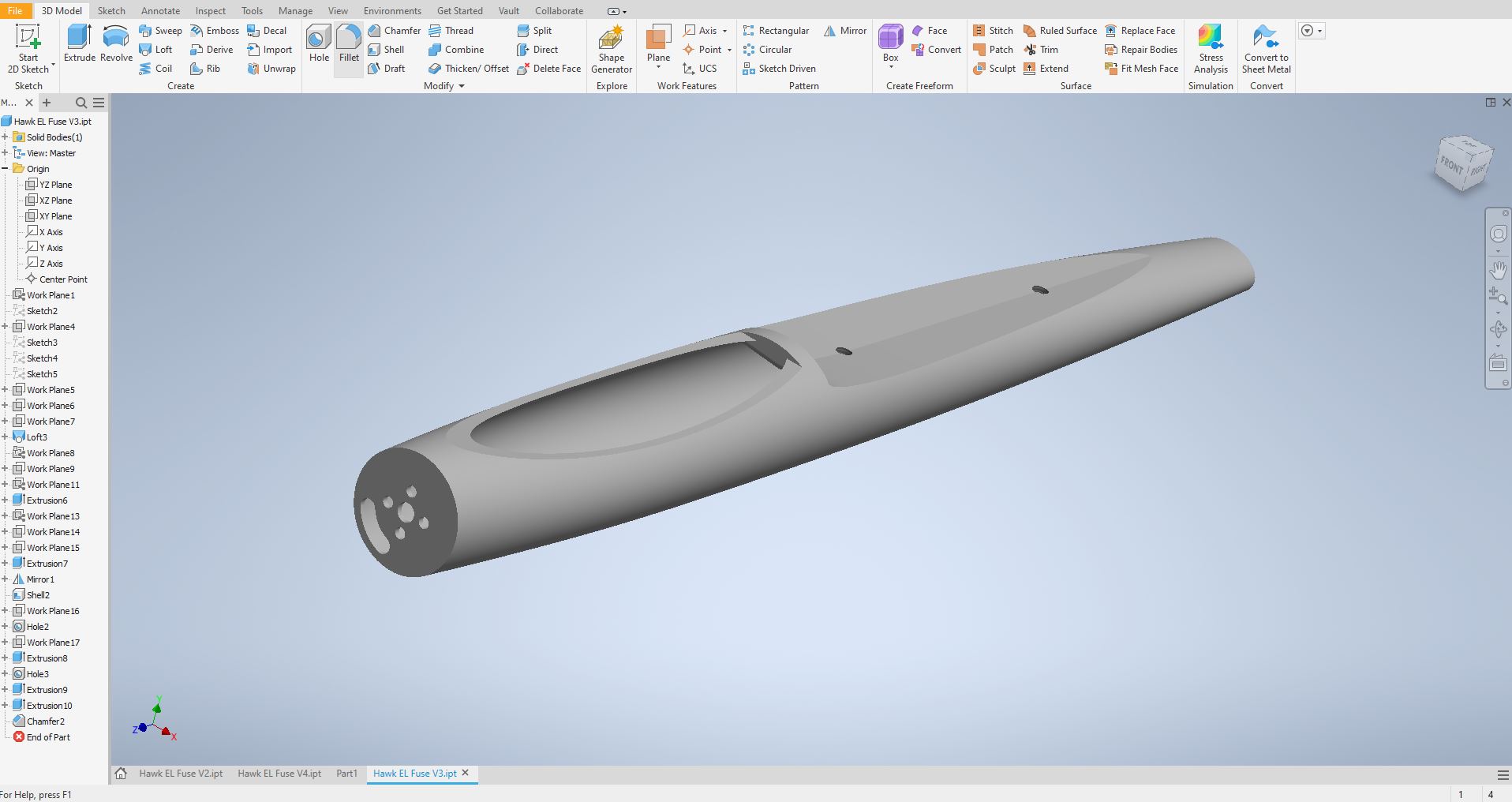Collapse the Origin folder
The height and width of the screenshot is (802, 1512).
pos(5,169)
